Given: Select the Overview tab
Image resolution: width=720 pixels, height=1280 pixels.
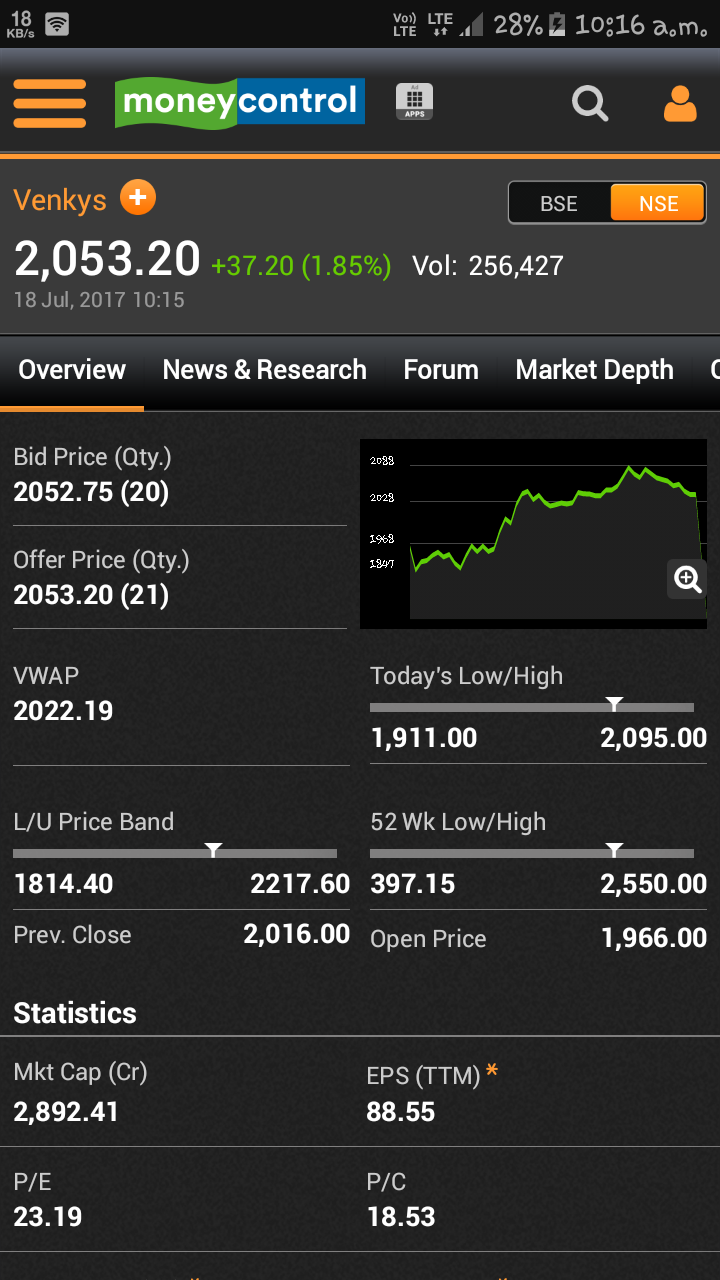Looking at the screenshot, I should pyautogui.click(x=72, y=370).
